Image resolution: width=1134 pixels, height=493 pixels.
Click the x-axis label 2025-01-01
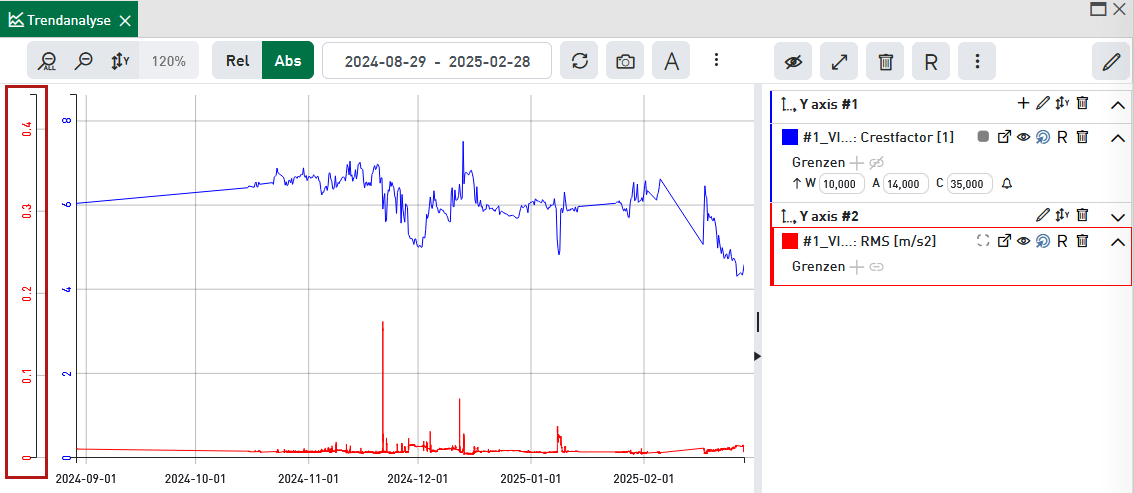pyautogui.click(x=531, y=479)
